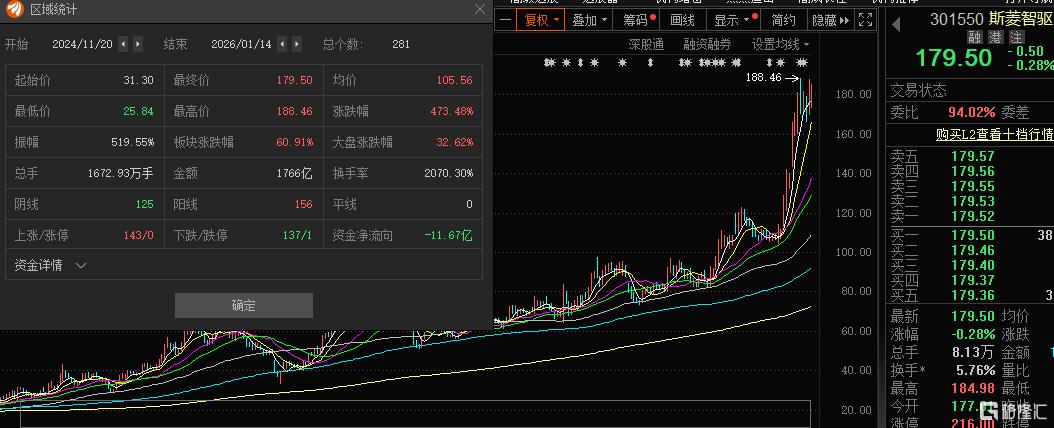Click the 深股通 tag above chart
This screenshot has width=1054, height=428.
tap(646, 45)
